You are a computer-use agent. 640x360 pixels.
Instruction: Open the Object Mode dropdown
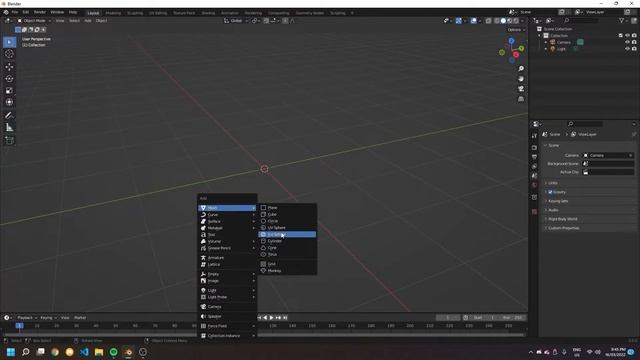click(x=34, y=21)
